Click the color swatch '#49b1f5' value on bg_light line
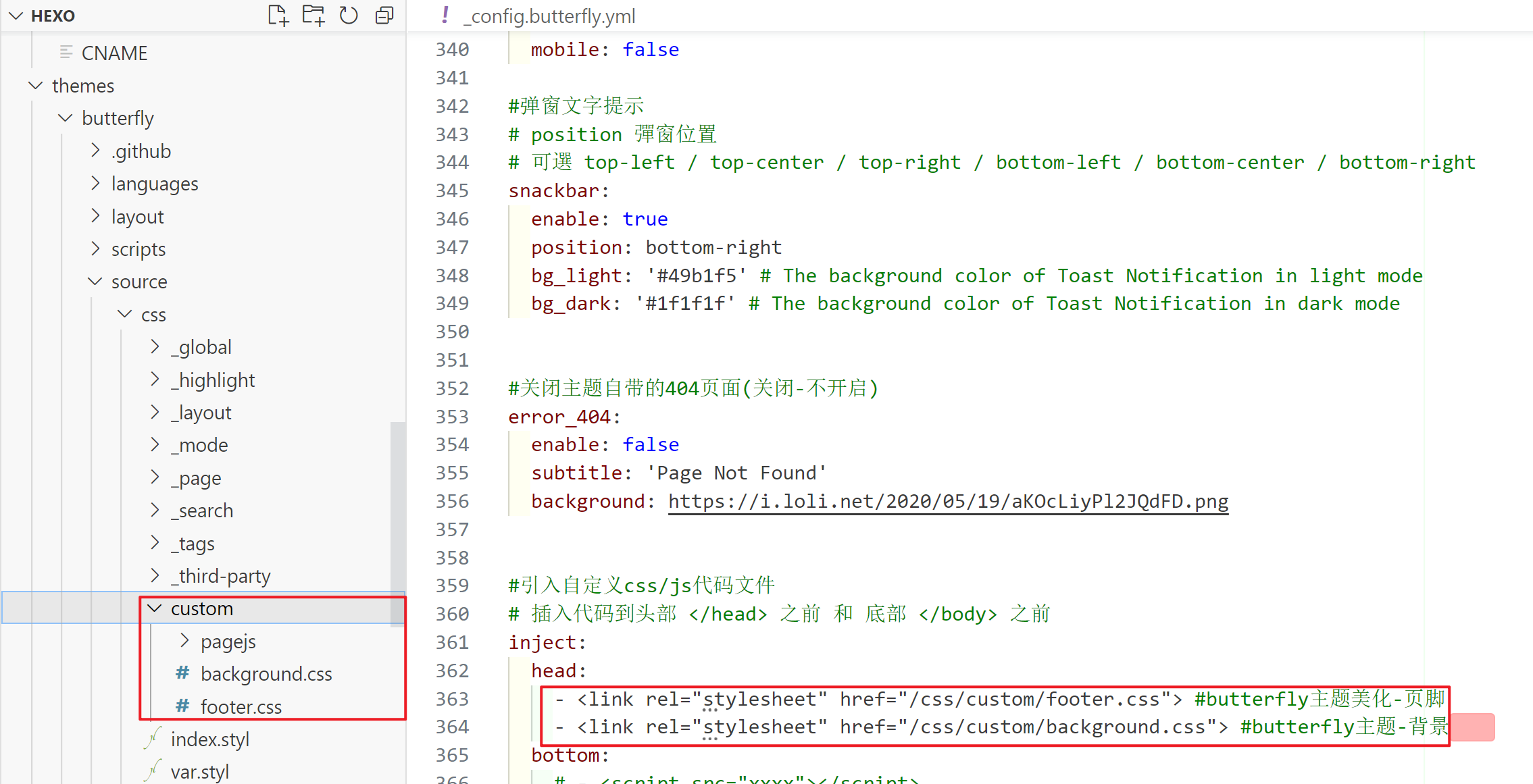1533x784 pixels. pos(697,276)
